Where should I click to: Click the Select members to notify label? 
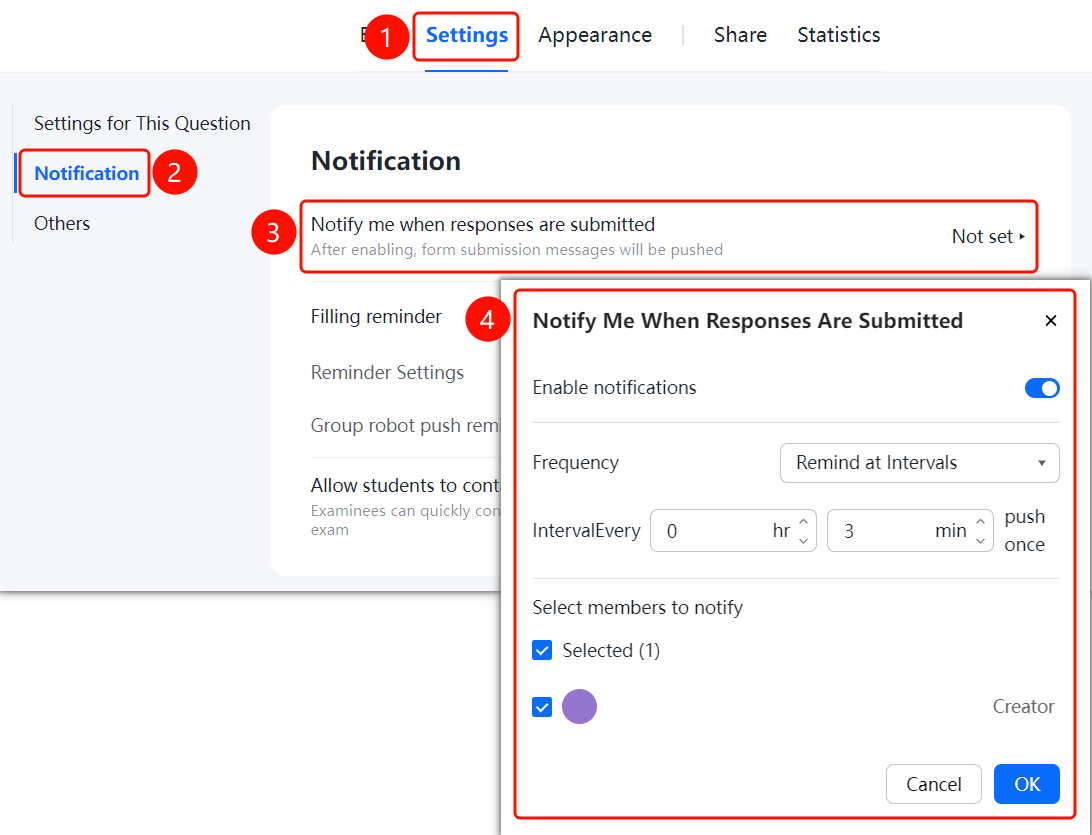[x=637, y=608]
